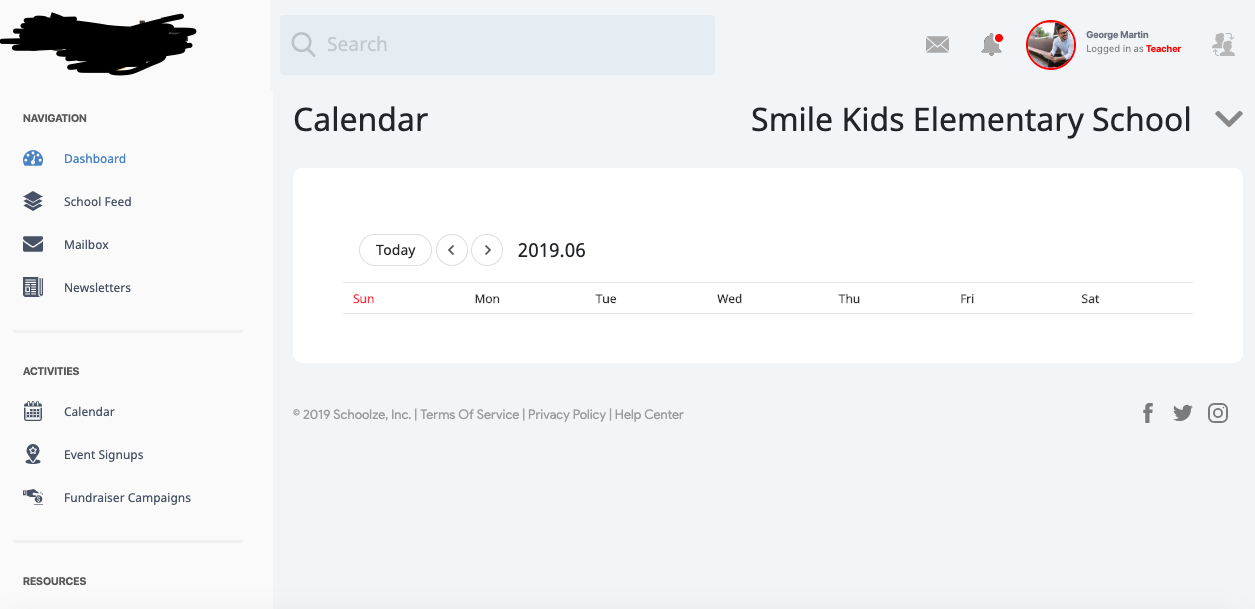Screen dimensions: 1255x609
Task: Open the Instagram icon in the footer
Action: 1218,412
